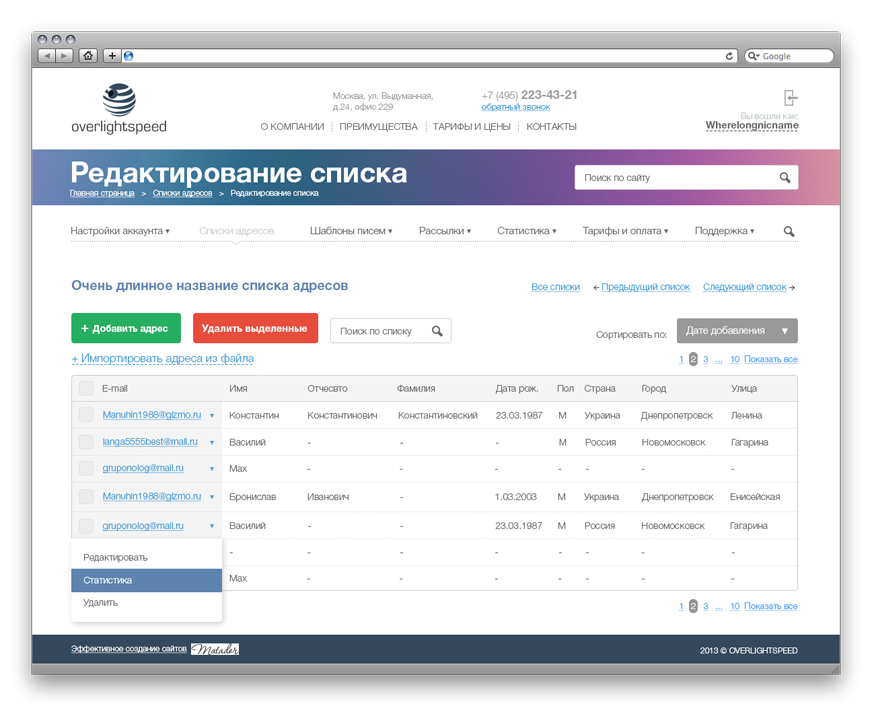The height and width of the screenshot is (706, 872).
Task: Open the browser home page icon
Action: 88,56
